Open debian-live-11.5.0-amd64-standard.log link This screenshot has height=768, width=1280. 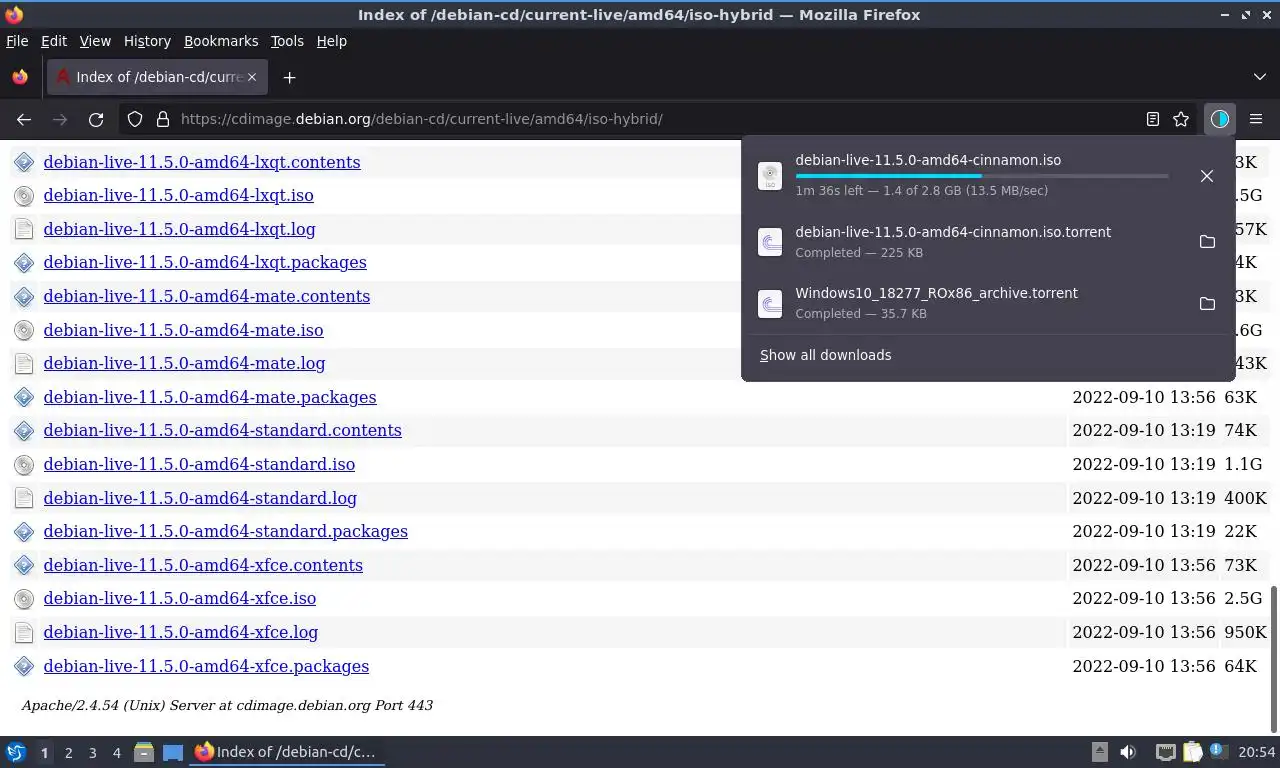tap(200, 498)
